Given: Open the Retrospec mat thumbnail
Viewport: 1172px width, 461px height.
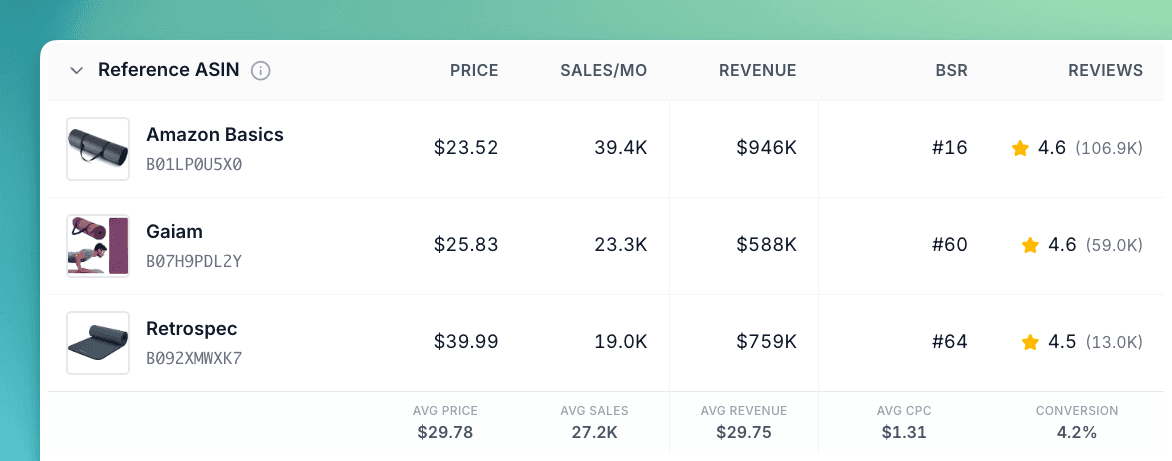Looking at the screenshot, I should point(98,343).
